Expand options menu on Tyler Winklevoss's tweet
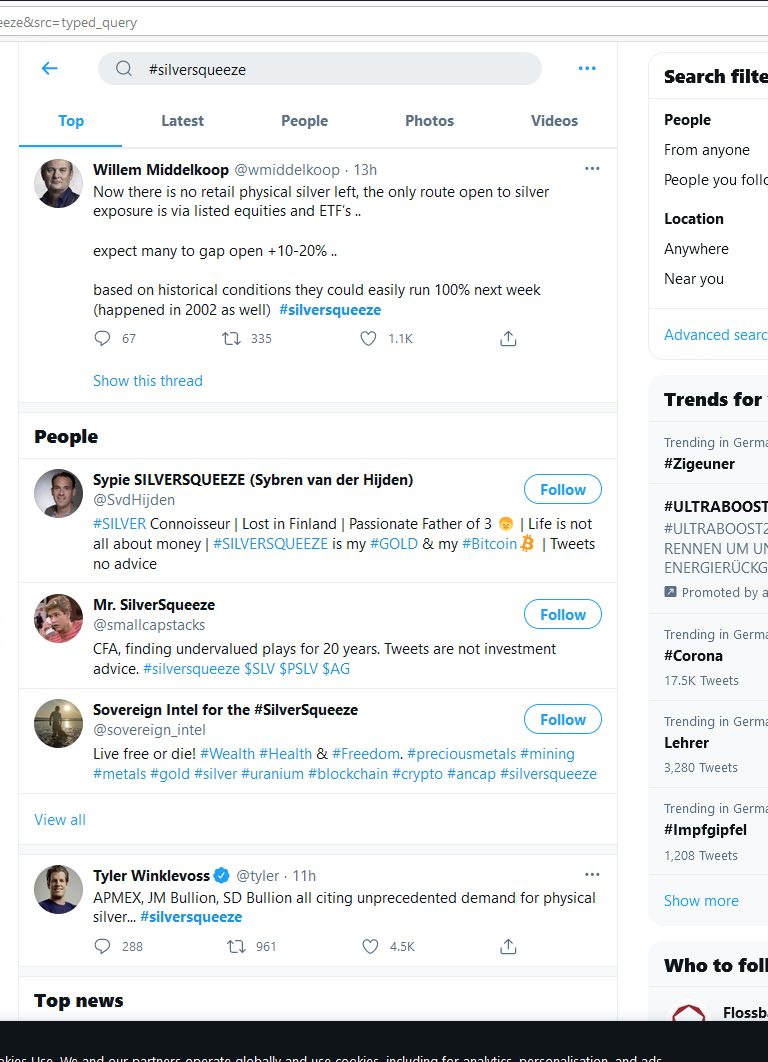 point(592,875)
